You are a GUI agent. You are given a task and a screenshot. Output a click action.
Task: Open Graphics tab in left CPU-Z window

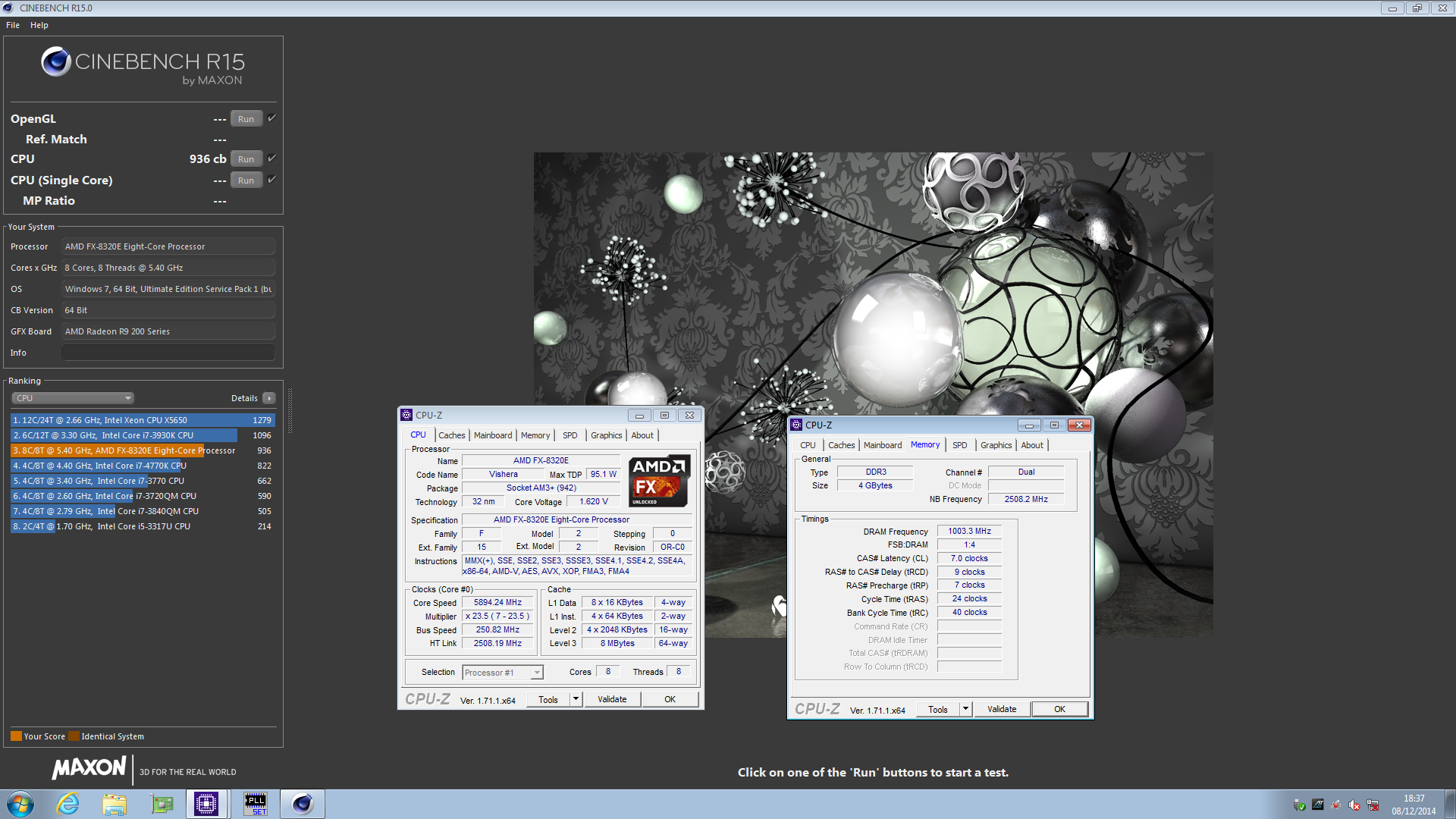pyautogui.click(x=607, y=435)
